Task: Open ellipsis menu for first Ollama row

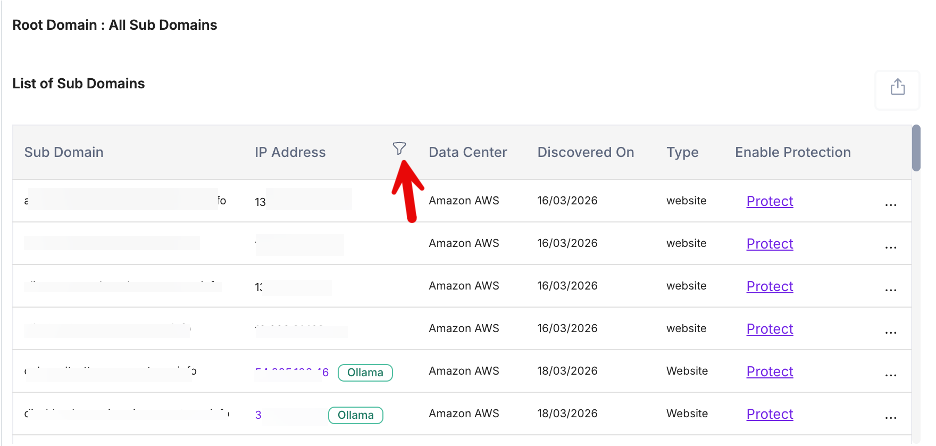Action: [890, 375]
